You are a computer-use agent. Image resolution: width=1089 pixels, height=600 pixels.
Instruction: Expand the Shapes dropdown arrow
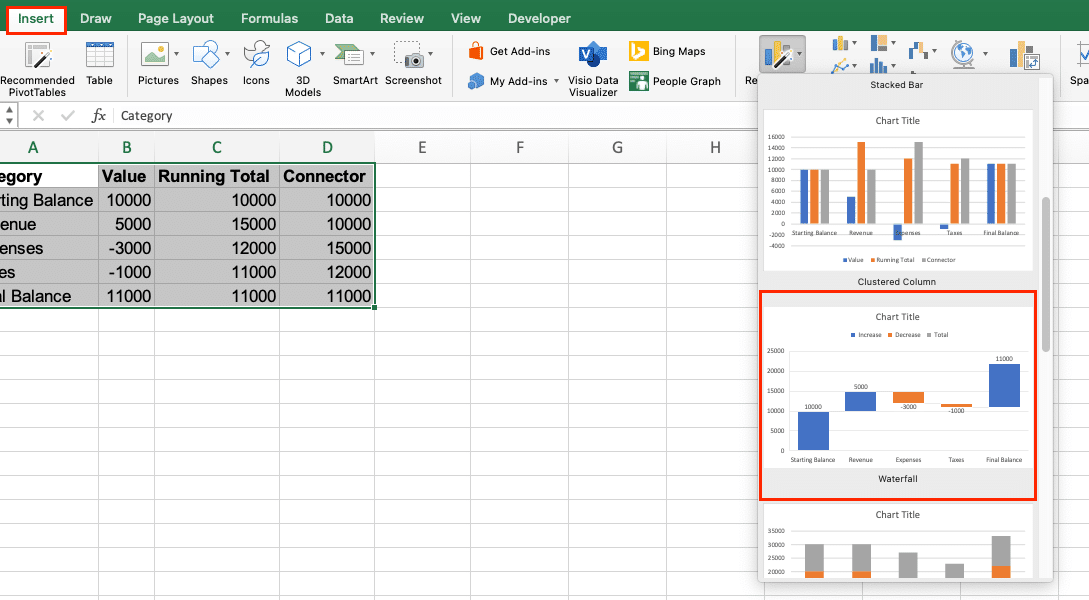pos(227,54)
